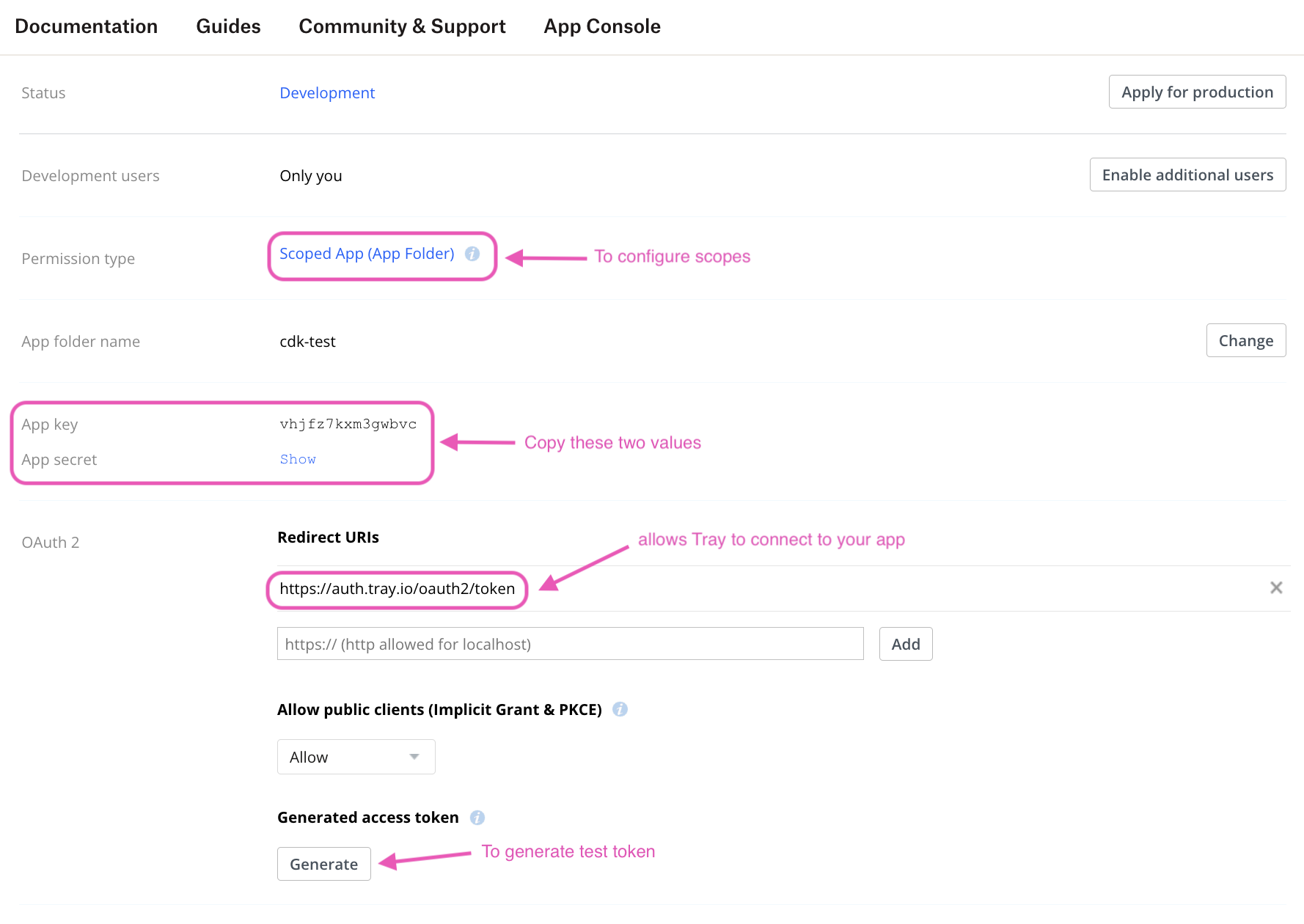Click Enable additional users
Screen dimensions: 1304x924
click(1187, 175)
